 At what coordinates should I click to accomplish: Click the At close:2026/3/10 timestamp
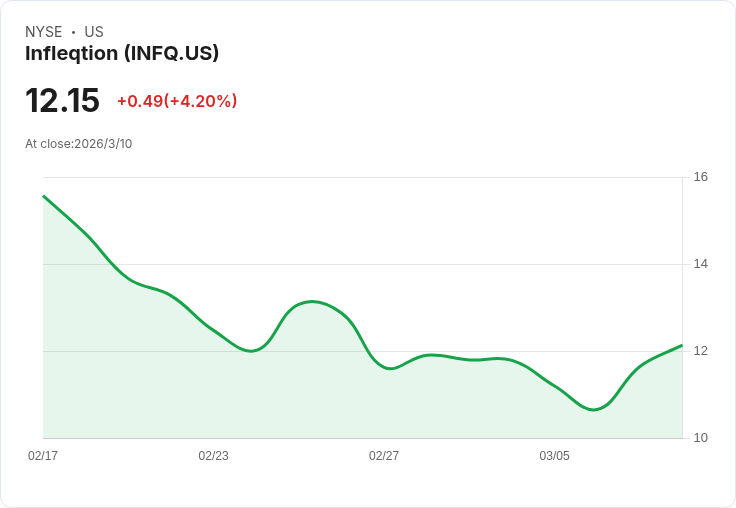tap(79, 144)
